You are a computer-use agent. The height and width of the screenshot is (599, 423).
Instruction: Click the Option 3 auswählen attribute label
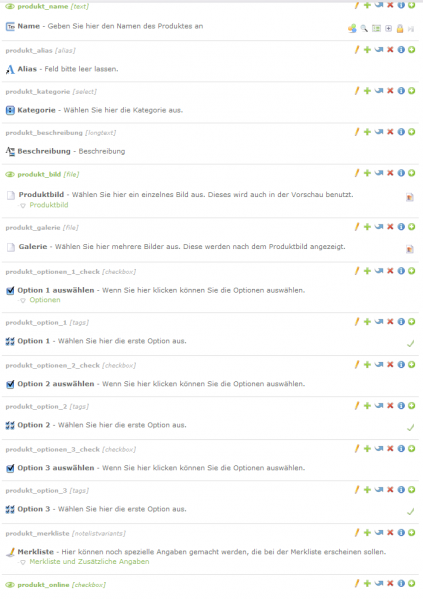point(56,468)
